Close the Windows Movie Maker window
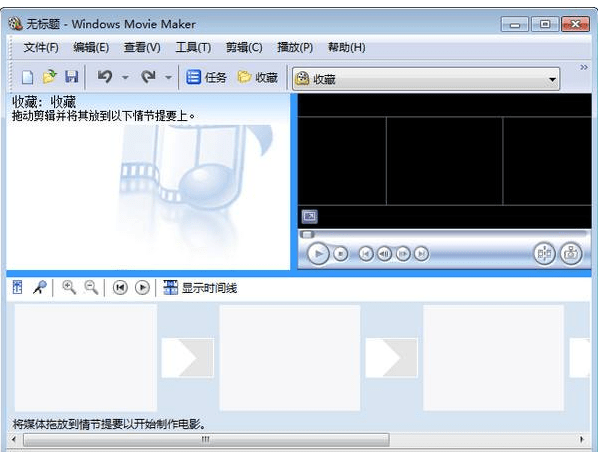The image size is (598, 452). (575, 24)
